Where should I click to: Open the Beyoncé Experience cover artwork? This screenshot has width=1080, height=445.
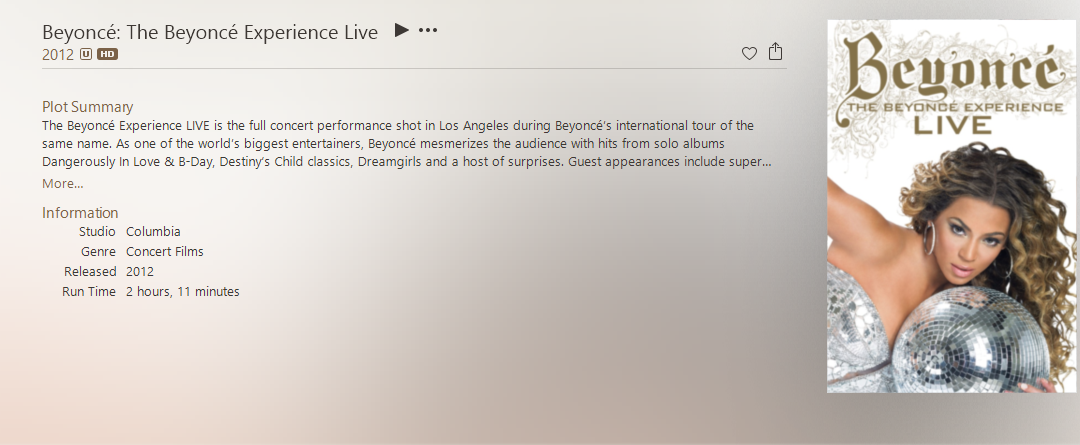[x=951, y=206]
